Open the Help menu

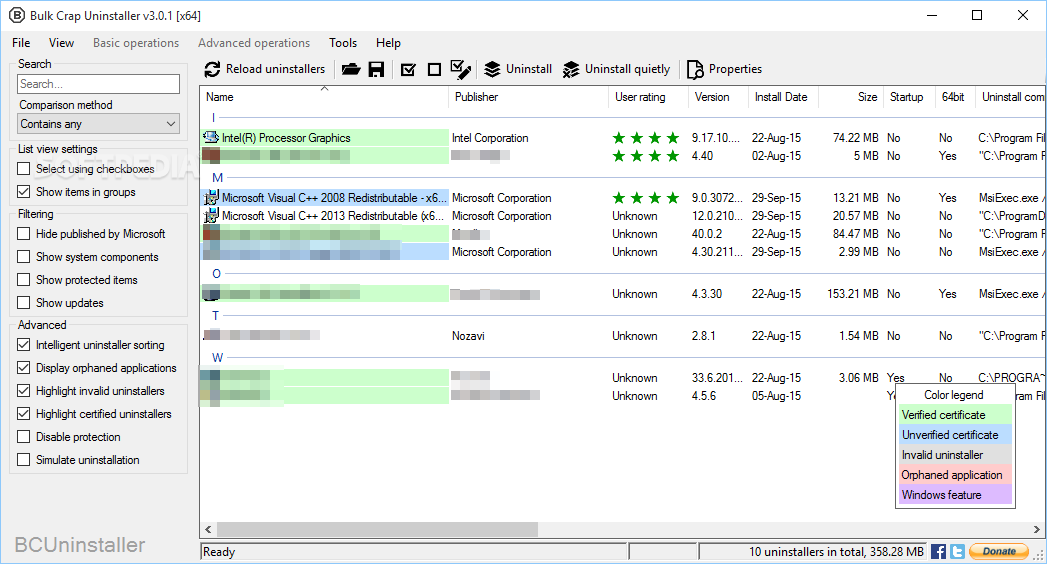click(x=388, y=43)
